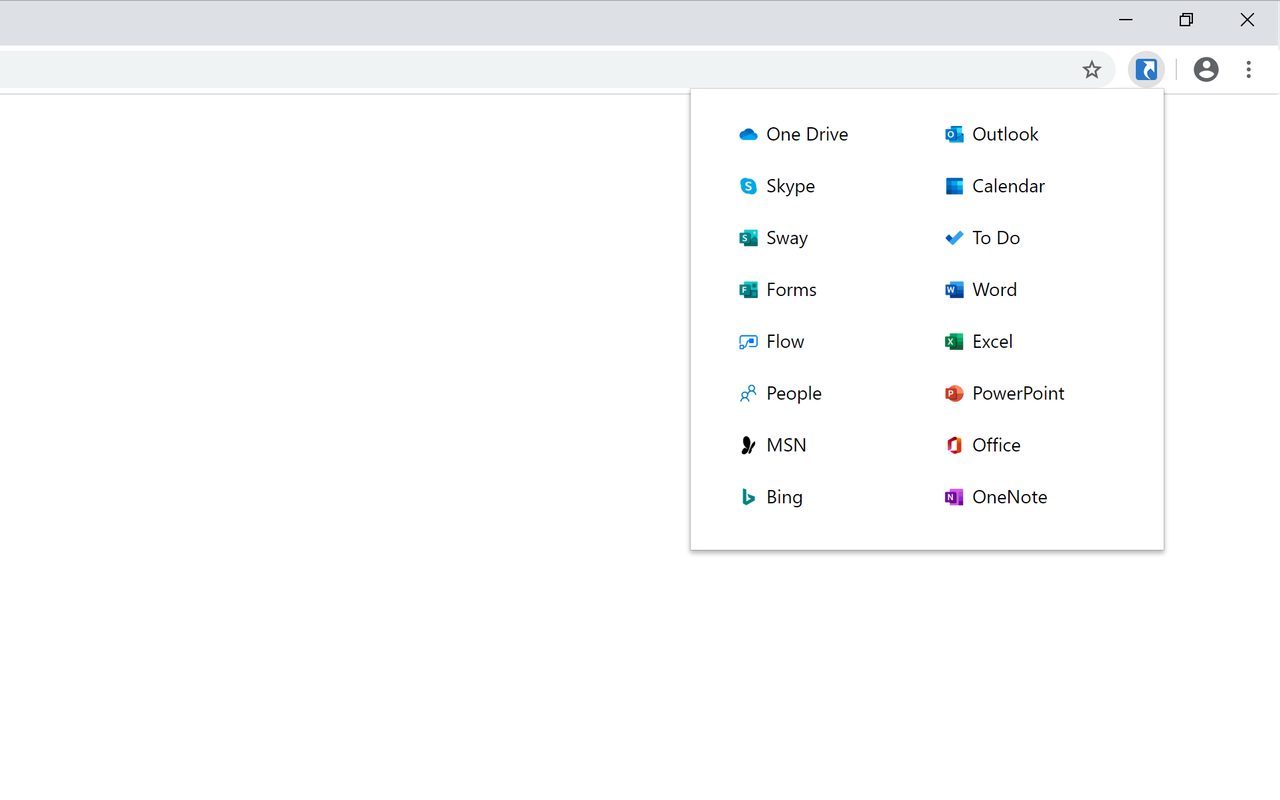Open the browser profile avatar
This screenshot has width=1280, height=800.
(x=1206, y=69)
